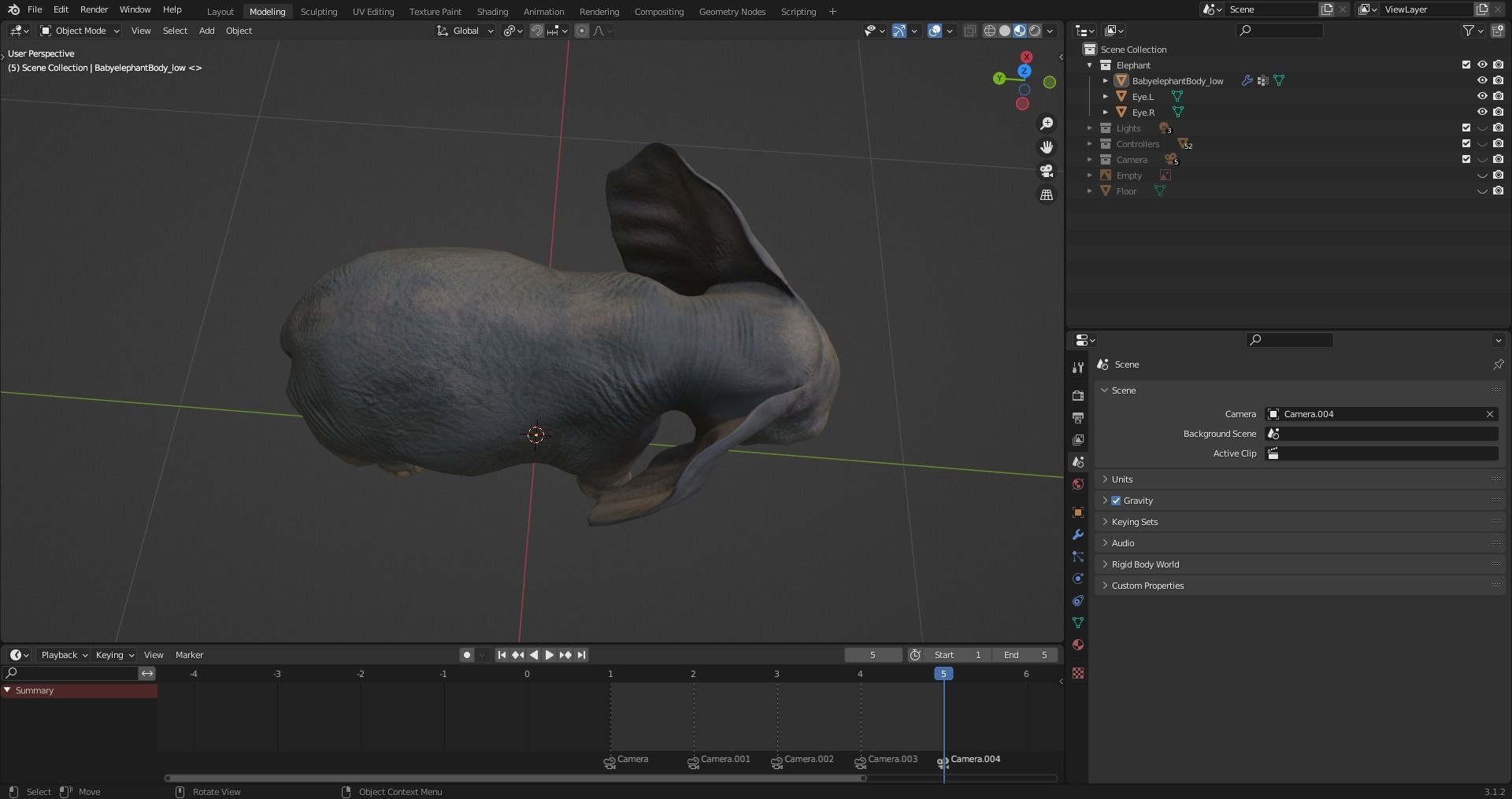Click the current frame field
Screen dimensions: 1512x799
click(x=873, y=655)
